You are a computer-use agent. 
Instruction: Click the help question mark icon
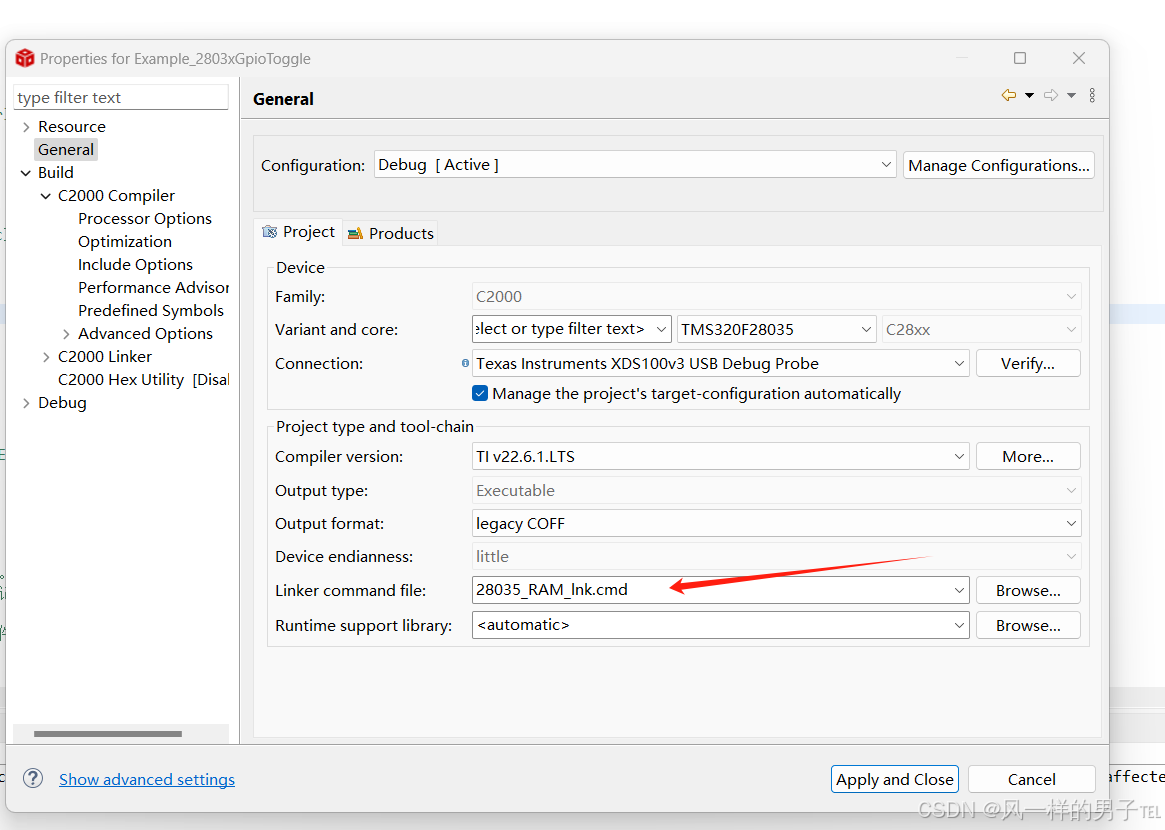pyautogui.click(x=33, y=778)
